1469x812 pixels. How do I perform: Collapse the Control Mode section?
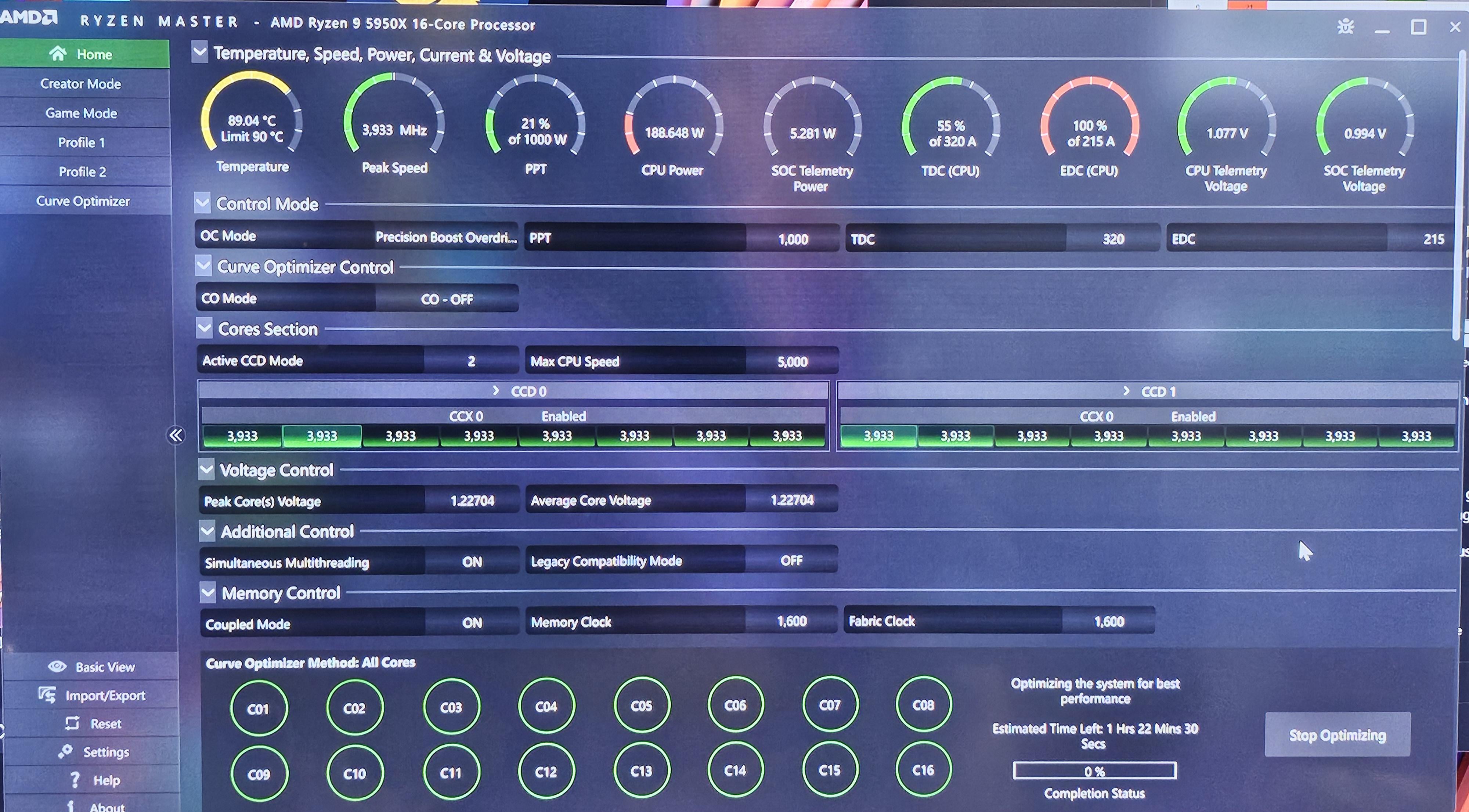[x=202, y=202]
